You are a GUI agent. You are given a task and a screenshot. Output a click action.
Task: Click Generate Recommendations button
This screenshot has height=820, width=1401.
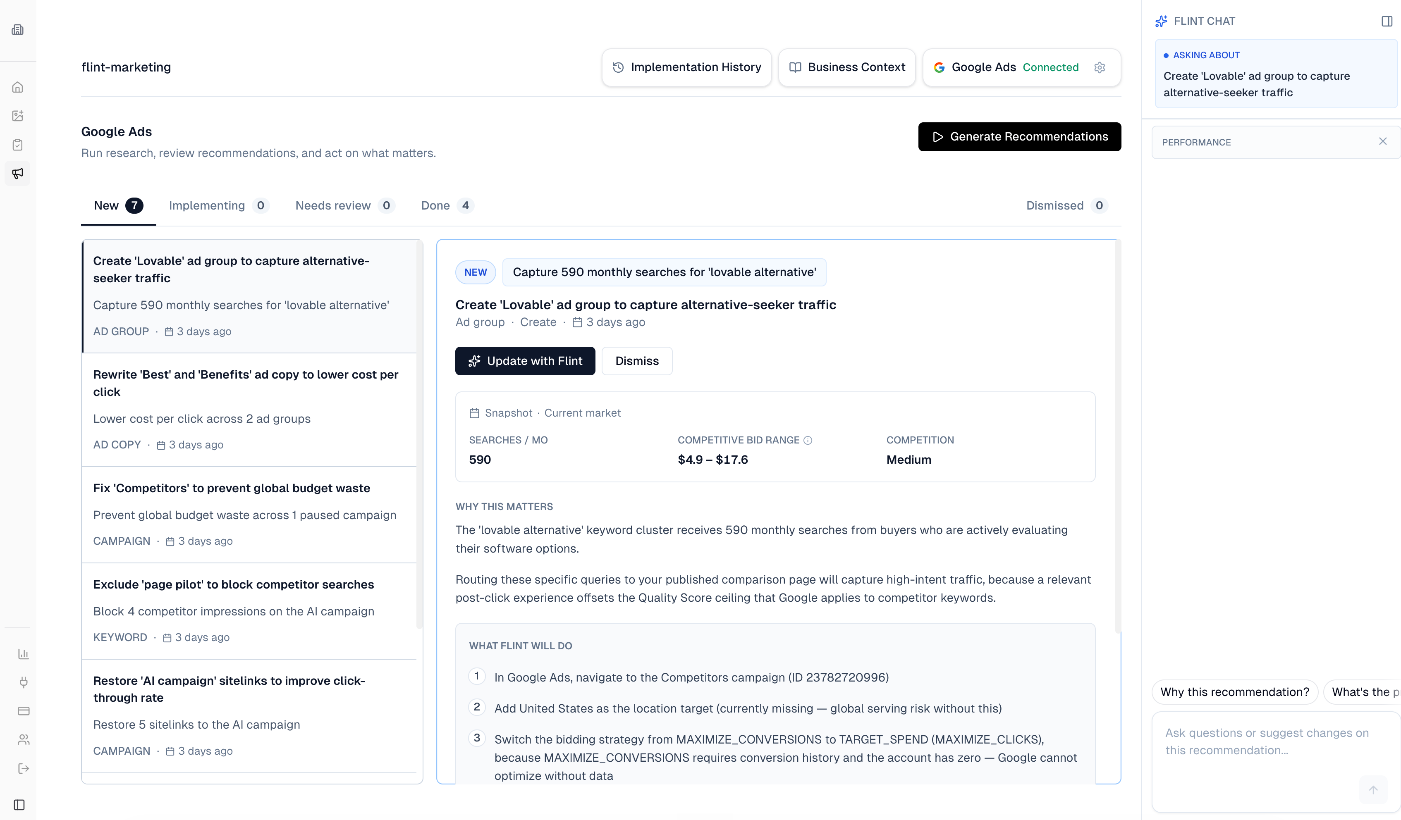click(1019, 137)
